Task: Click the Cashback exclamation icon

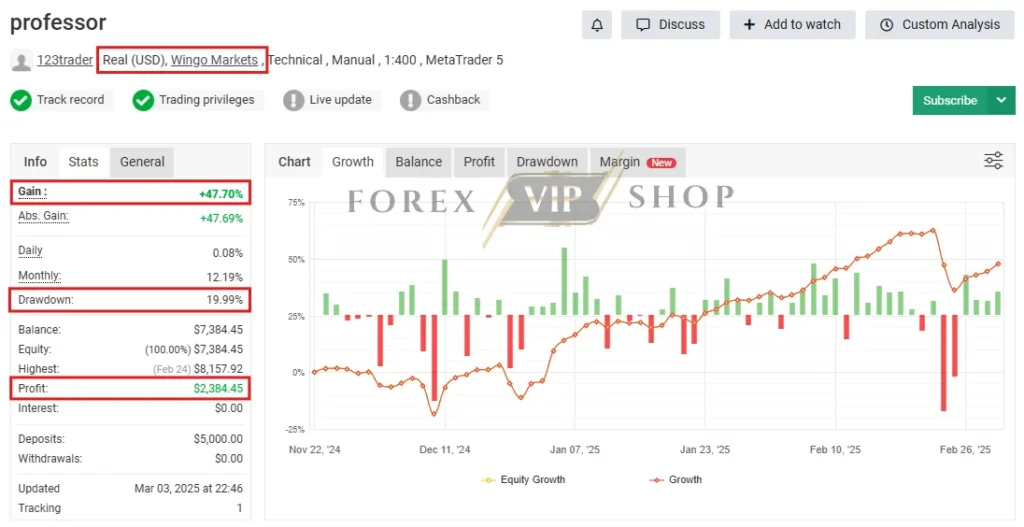Action: [410, 101]
